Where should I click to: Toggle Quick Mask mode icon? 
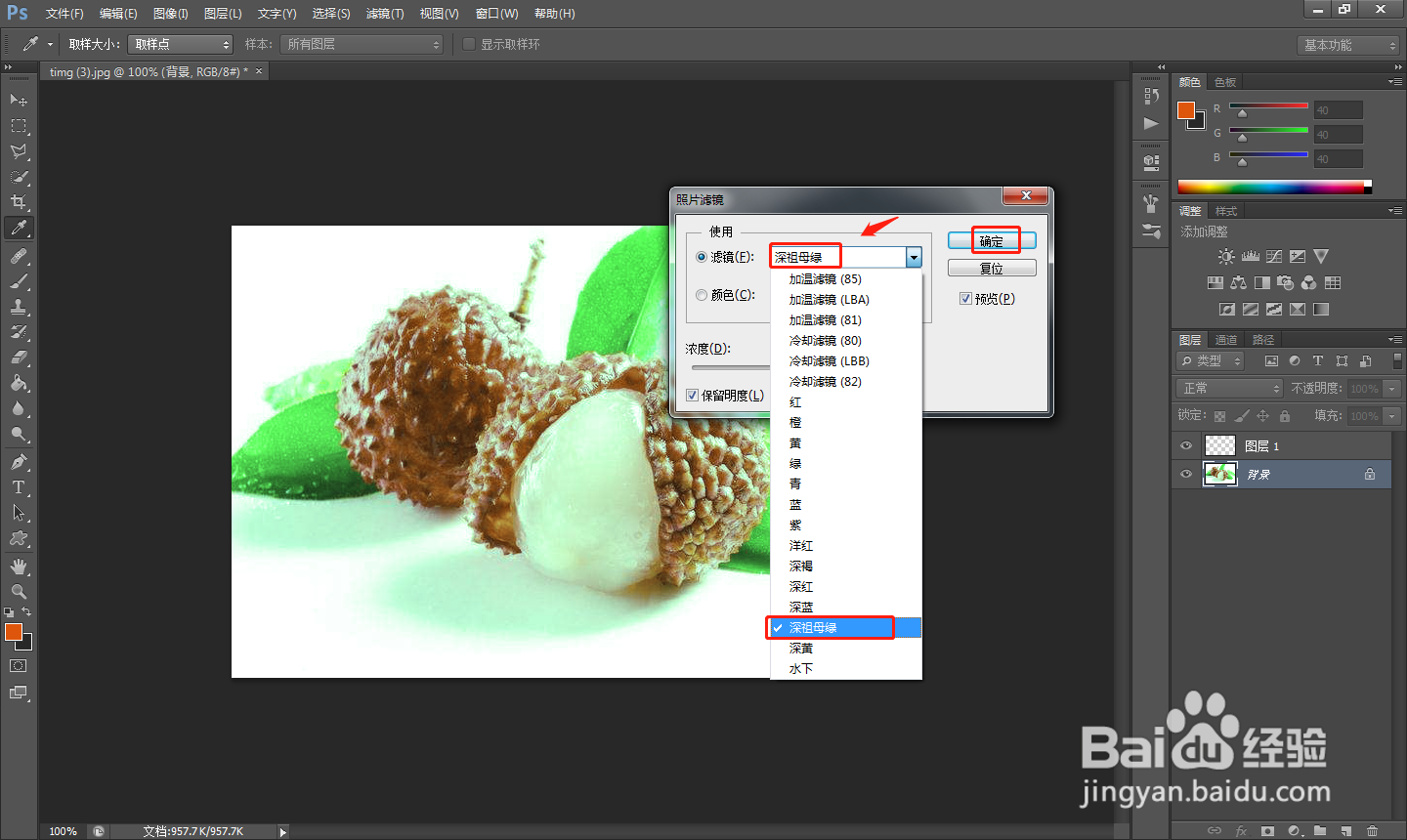click(x=19, y=666)
